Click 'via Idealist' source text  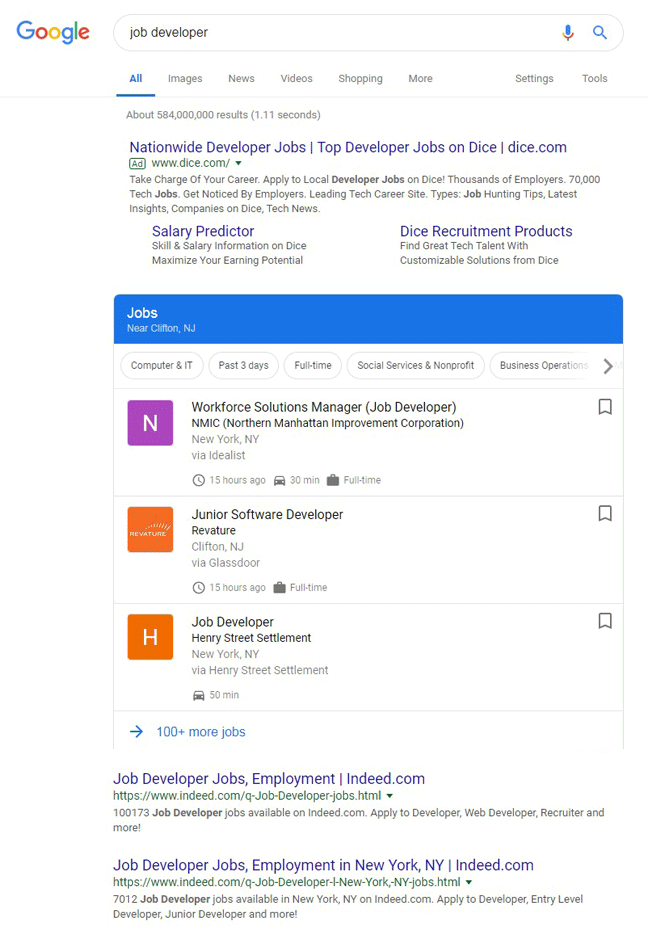(x=218, y=455)
